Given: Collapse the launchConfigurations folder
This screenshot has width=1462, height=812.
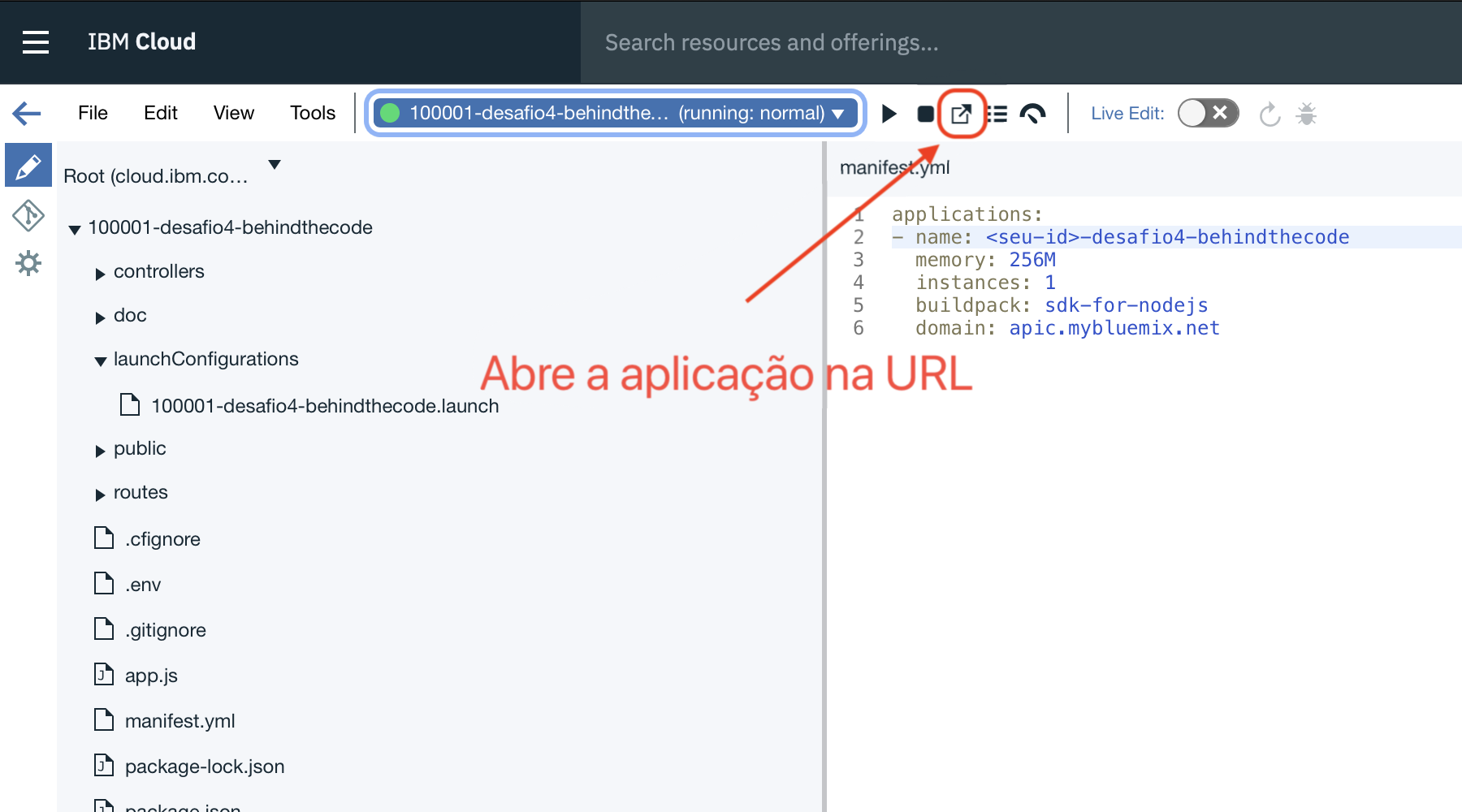Looking at the screenshot, I should tap(100, 361).
